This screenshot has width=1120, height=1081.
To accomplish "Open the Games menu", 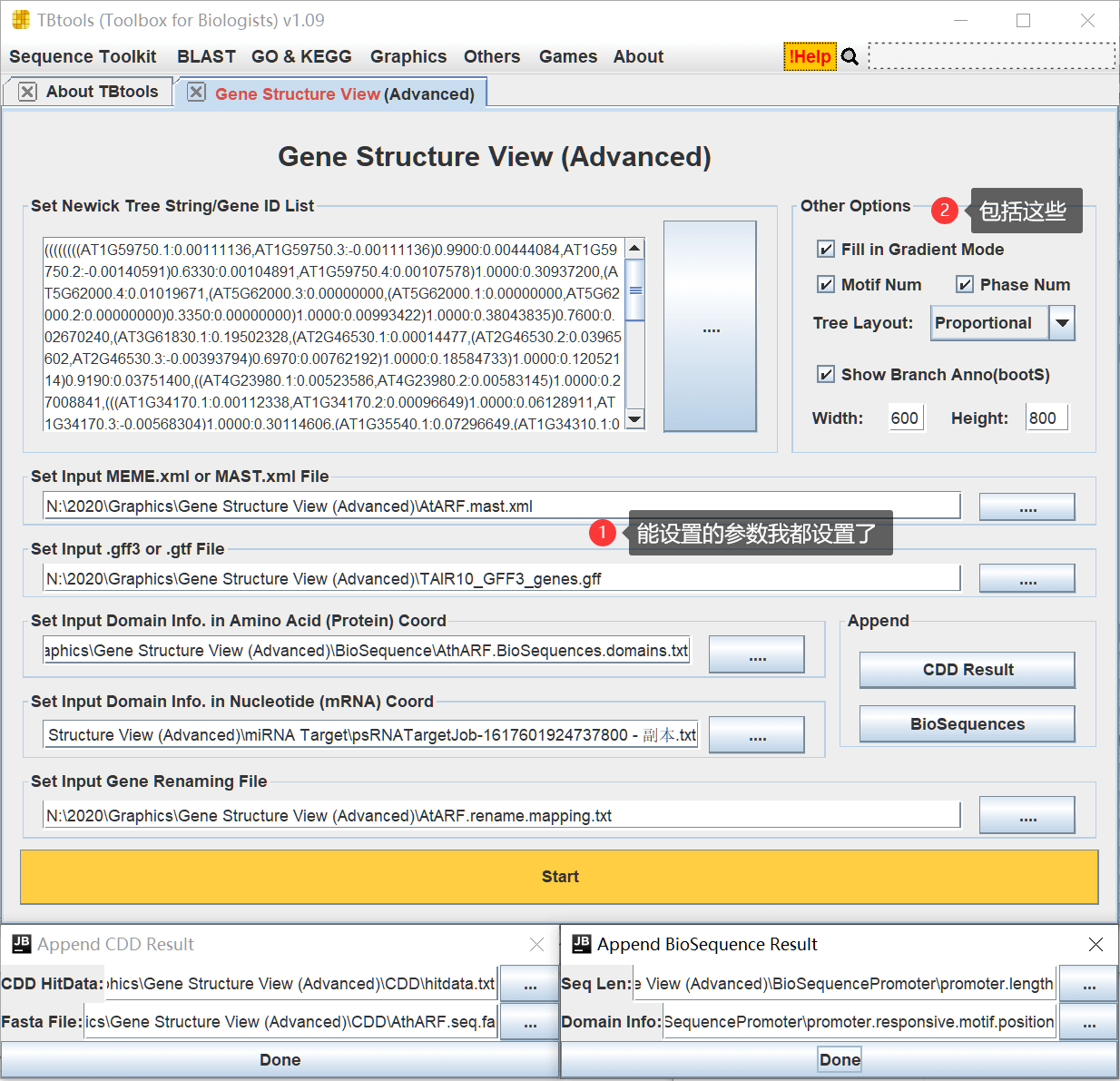I will click(x=568, y=56).
